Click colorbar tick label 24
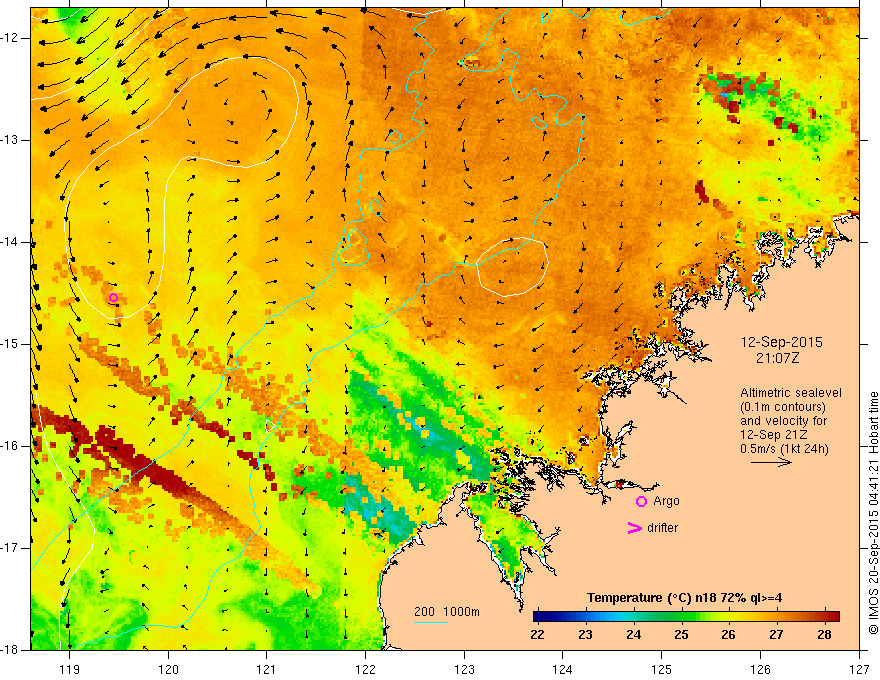This screenshot has height=680, width=880. [x=634, y=635]
